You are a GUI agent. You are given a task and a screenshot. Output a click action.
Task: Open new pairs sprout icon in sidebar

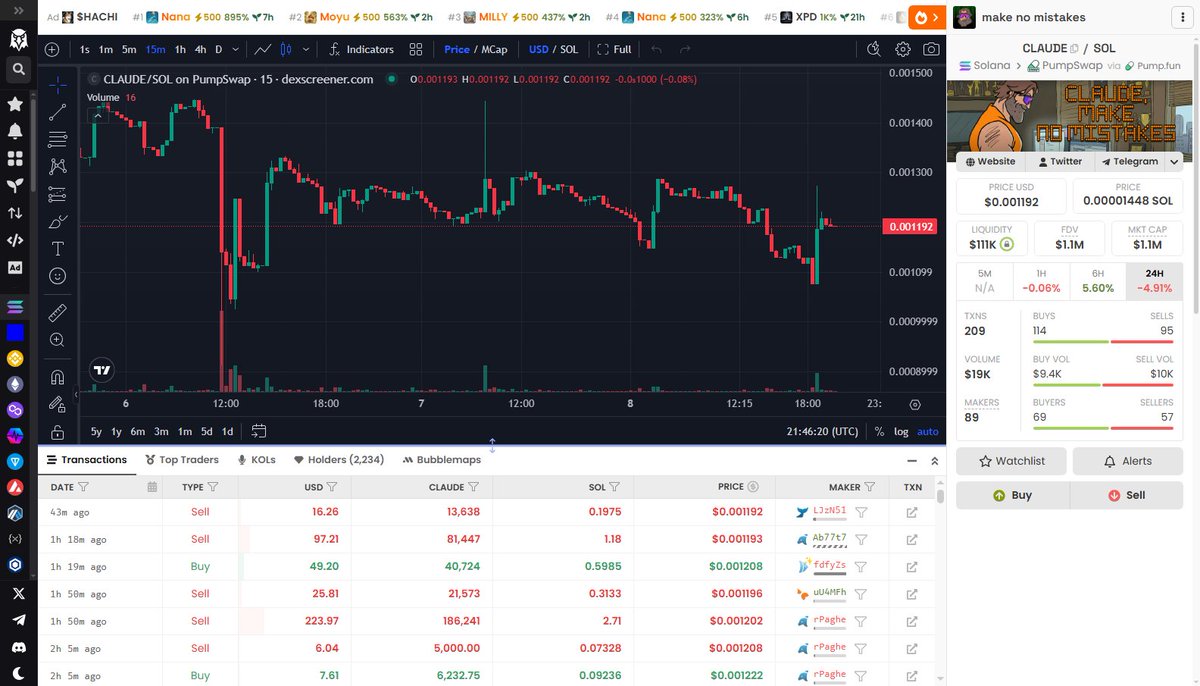tap(15, 185)
